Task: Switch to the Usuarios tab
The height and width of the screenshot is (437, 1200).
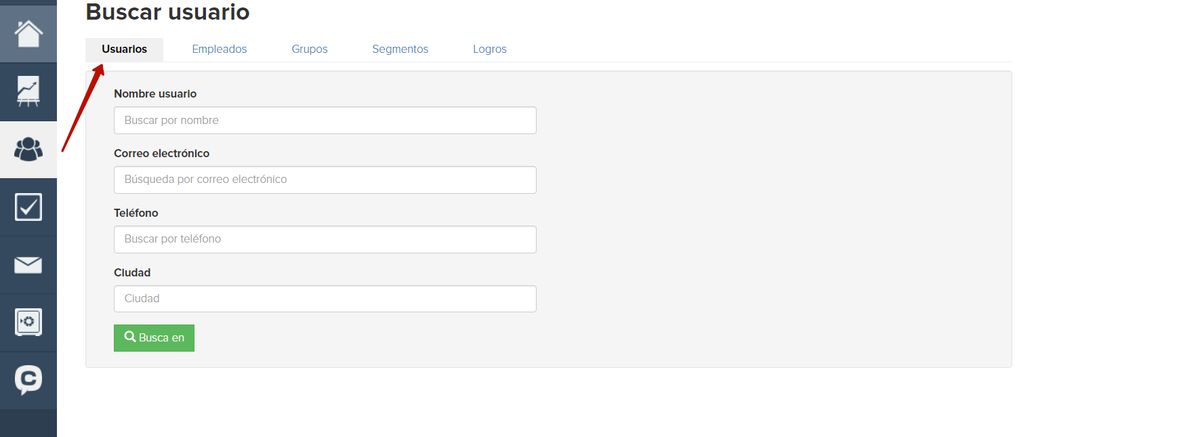Action: click(124, 49)
